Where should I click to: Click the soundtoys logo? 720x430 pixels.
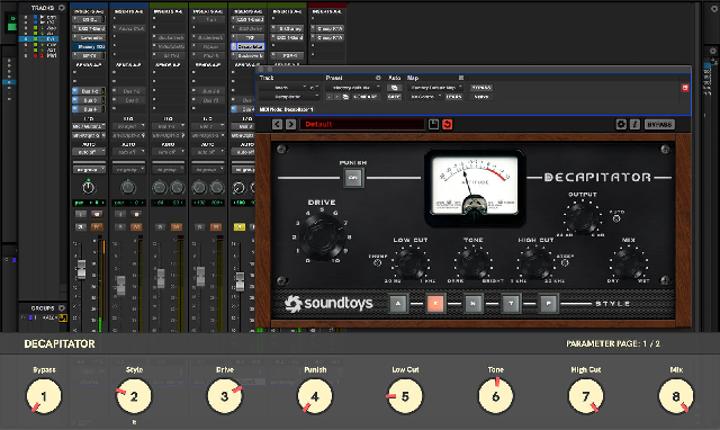click(329, 303)
